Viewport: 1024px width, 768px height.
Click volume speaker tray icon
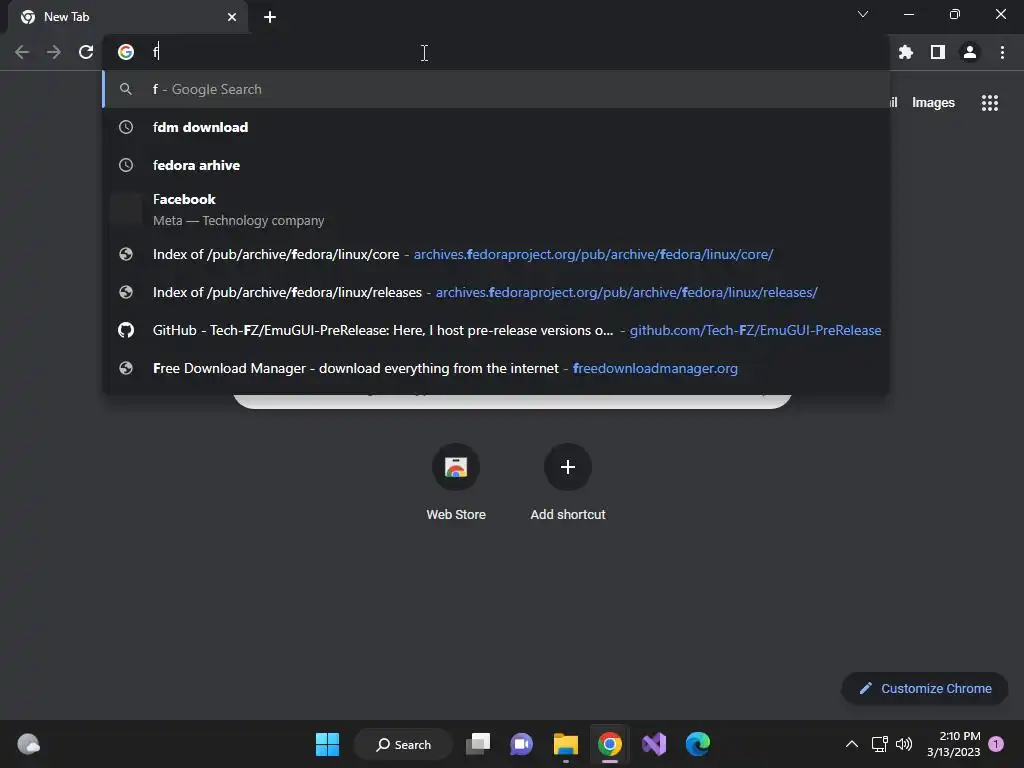904,744
